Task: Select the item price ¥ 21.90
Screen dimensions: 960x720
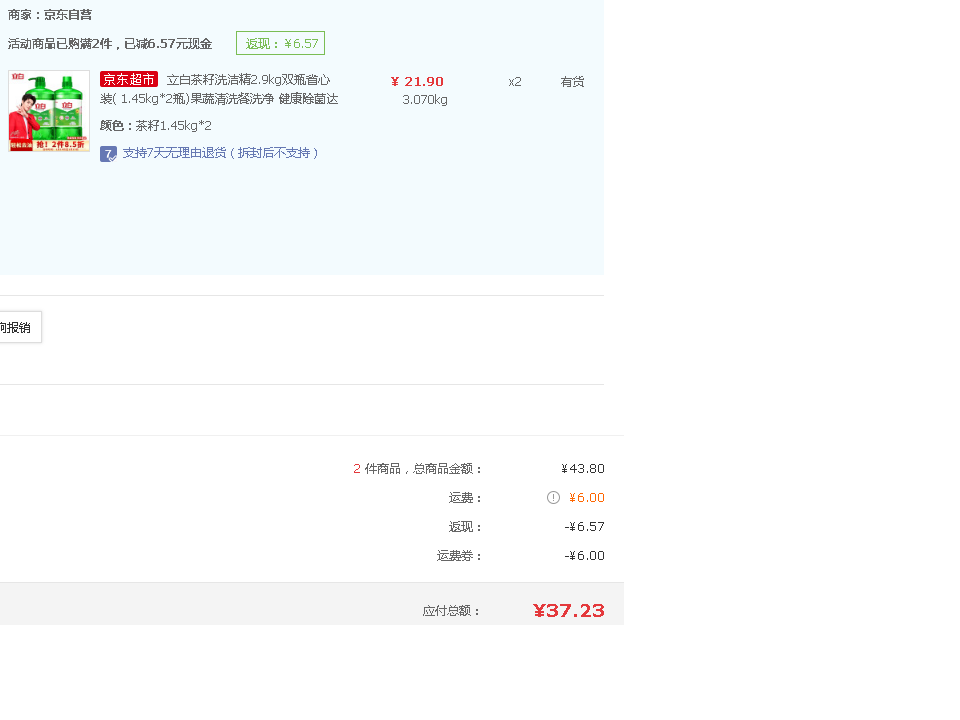Action: 417,81
